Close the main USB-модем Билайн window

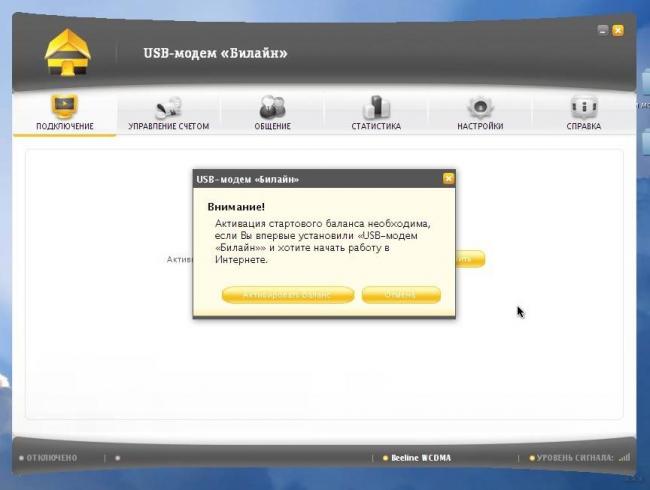[x=618, y=30]
